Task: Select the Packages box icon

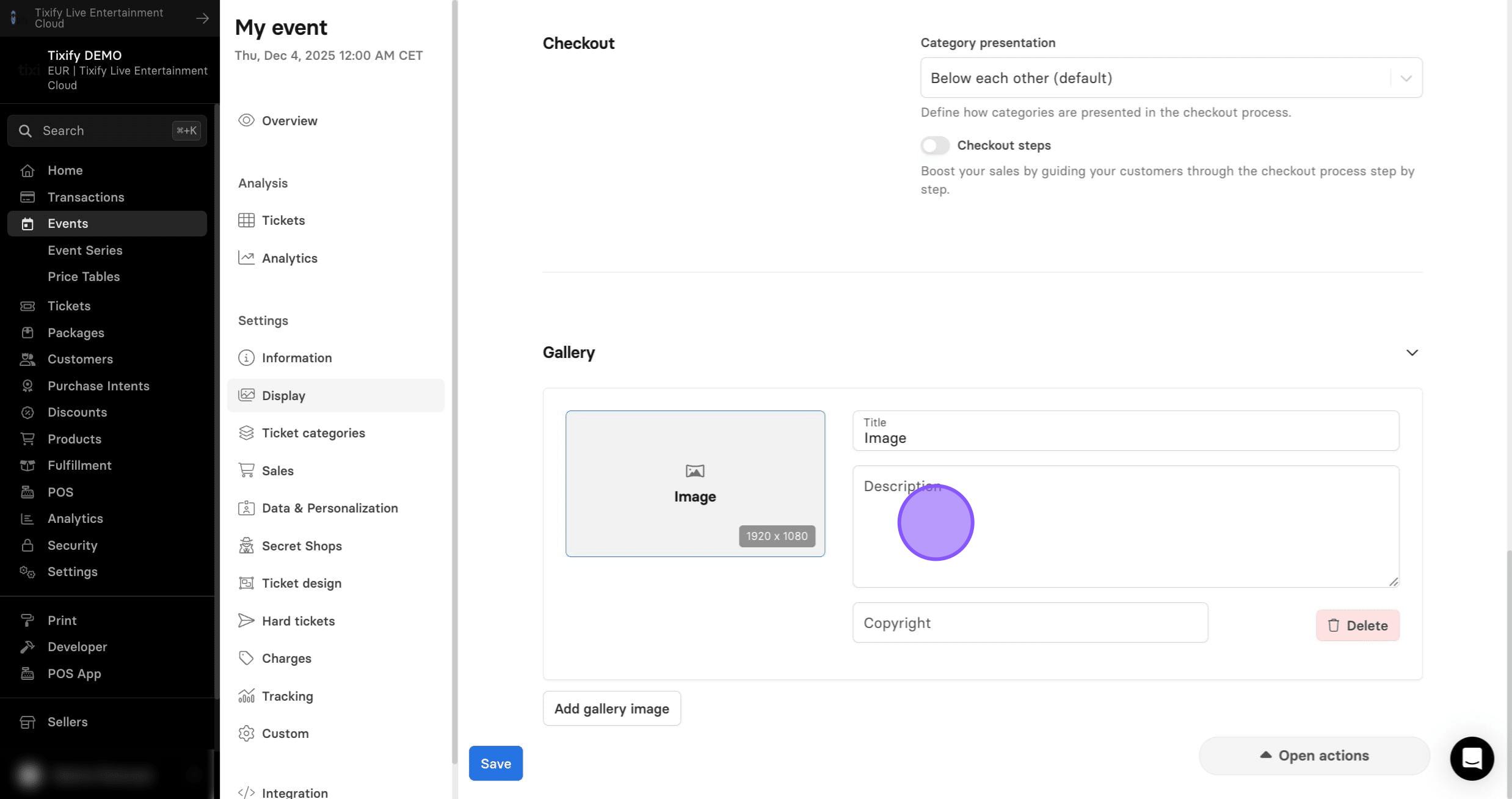Action: click(27, 332)
